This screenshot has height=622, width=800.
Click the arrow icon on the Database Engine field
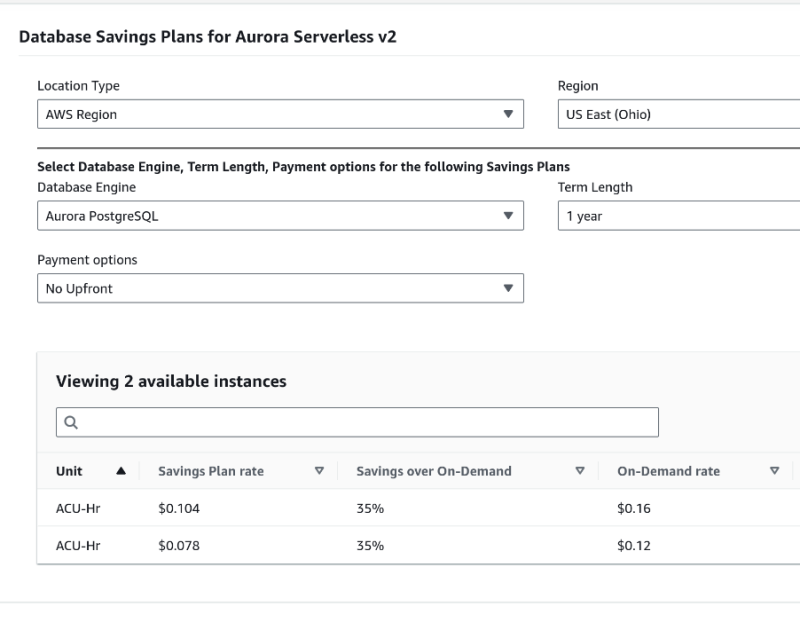(x=508, y=216)
